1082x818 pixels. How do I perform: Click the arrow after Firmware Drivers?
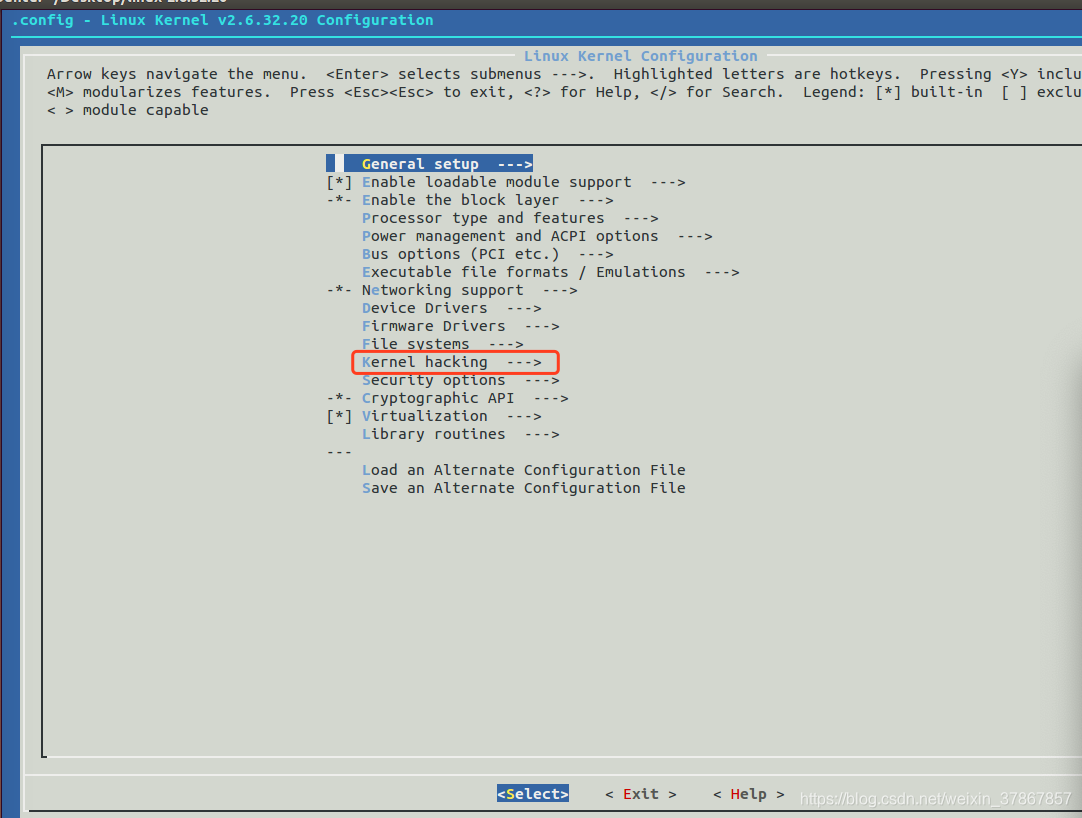pos(542,326)
